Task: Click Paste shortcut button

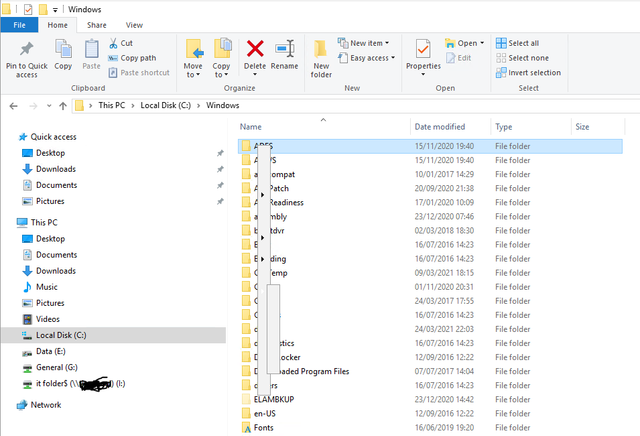Action: pyautogui.click(x=139, y=73)
